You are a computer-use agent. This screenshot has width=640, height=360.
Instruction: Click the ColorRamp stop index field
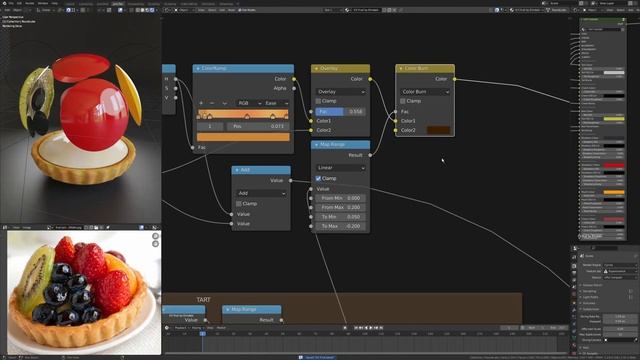210,127
